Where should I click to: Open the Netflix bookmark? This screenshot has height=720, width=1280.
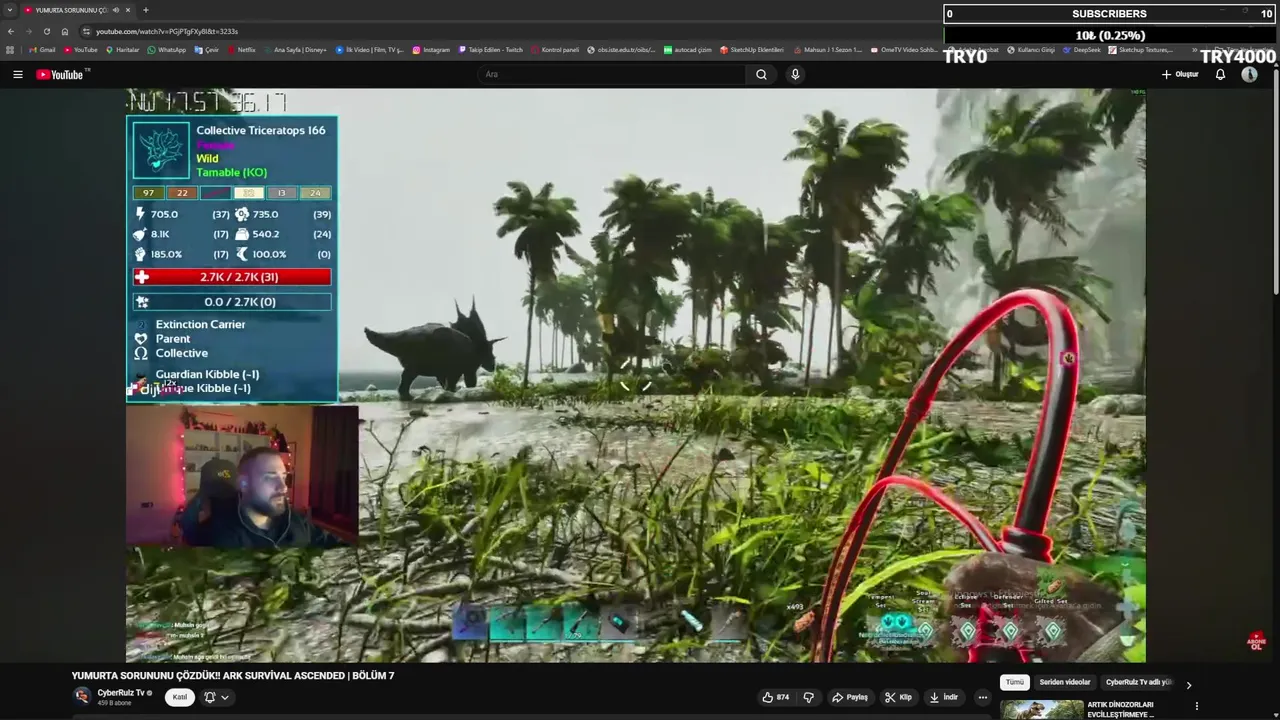pyautogui.click(x=241, y=50)
